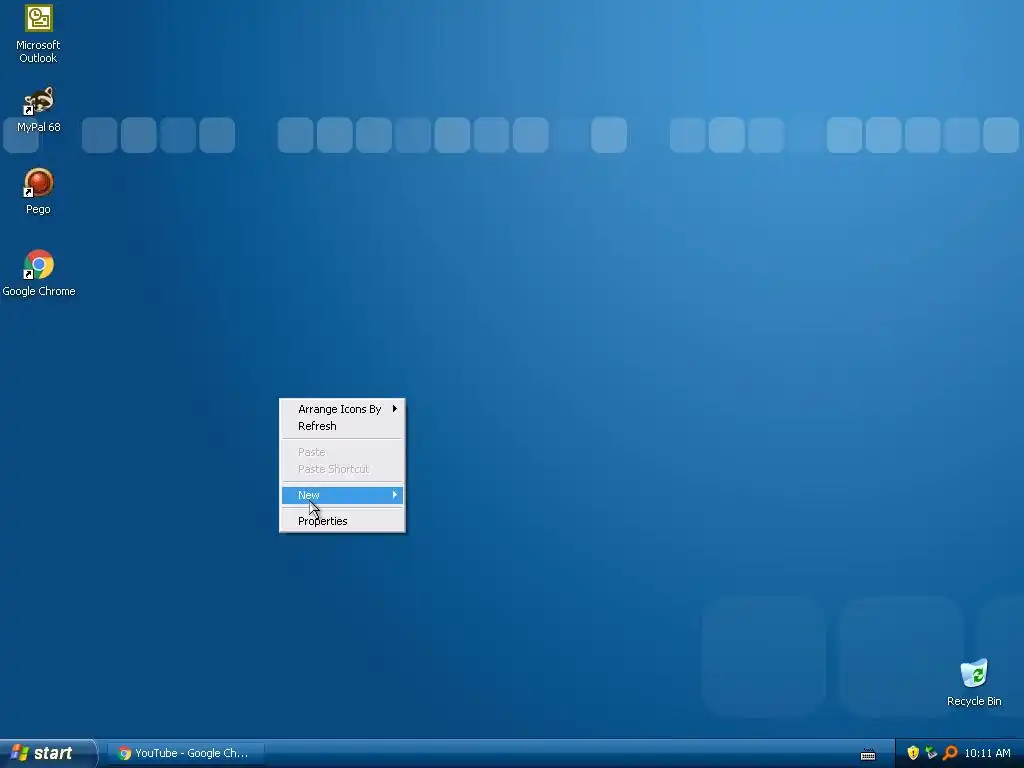This screenshot has width=1024, height=768.
Task: Click the 10:11 AM taskbar clock
Action: tap(987, 753)
